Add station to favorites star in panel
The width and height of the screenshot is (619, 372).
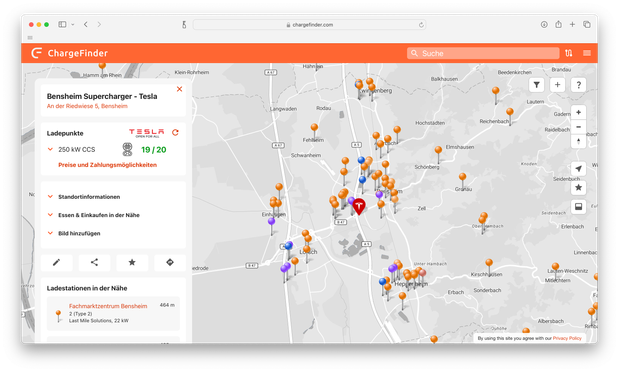pyautogui.click(x=132, y=262)
